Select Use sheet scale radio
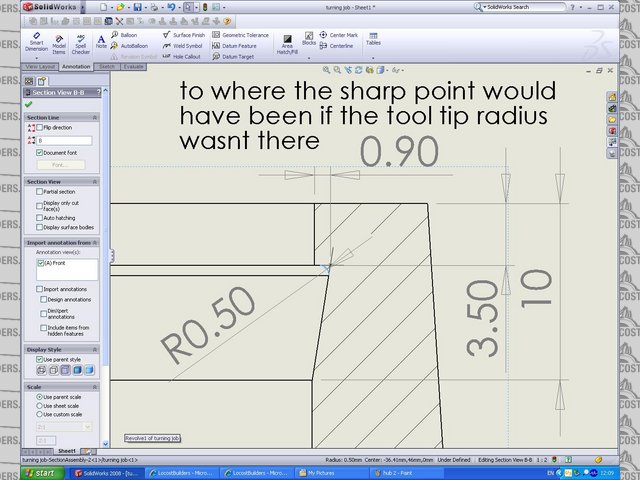 click(x=40, y=406)
